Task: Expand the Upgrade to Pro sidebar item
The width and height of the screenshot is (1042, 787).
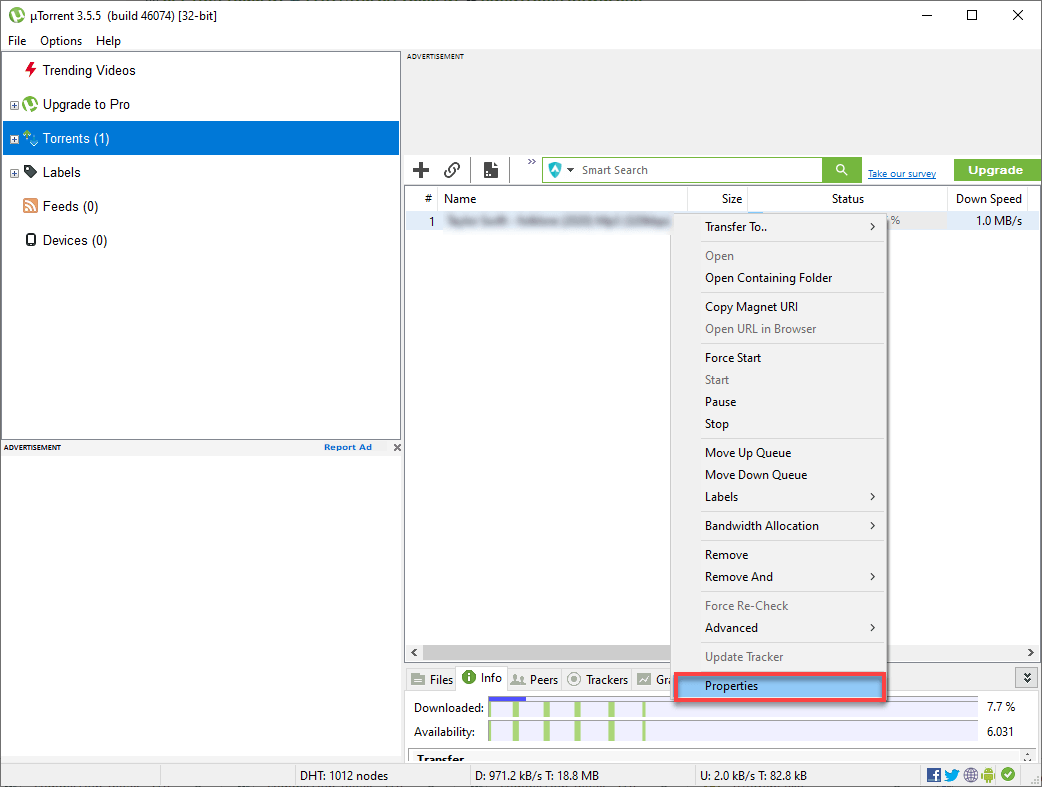Action: [14, 104]
